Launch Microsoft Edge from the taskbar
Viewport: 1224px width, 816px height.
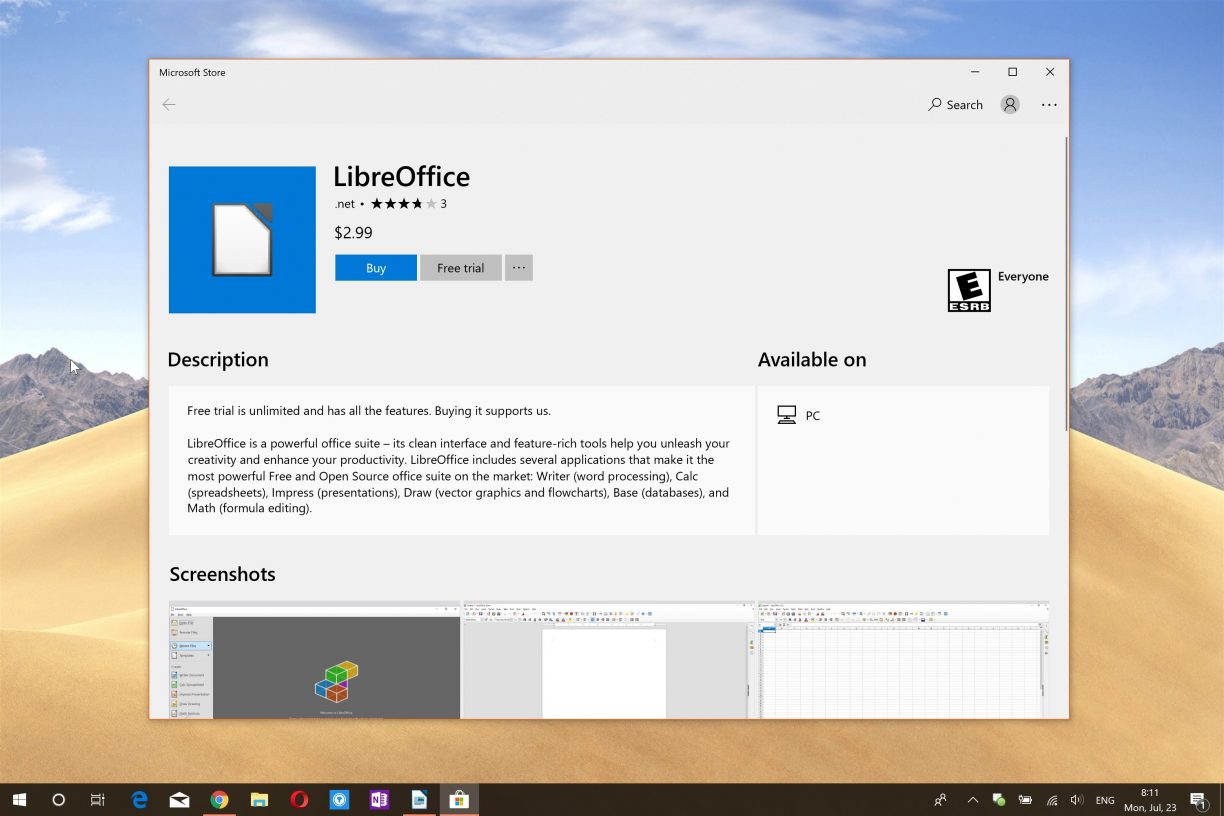pyautogui.click(x=140, y=800)
